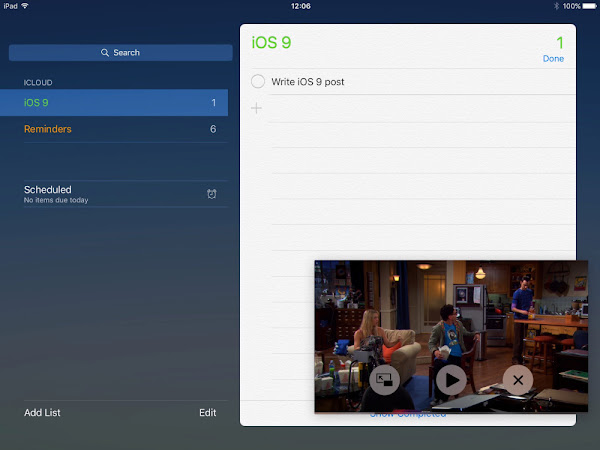Play the picture-in-picture video
This screenshot has height=450, width=600.
[x=452, y=380]
